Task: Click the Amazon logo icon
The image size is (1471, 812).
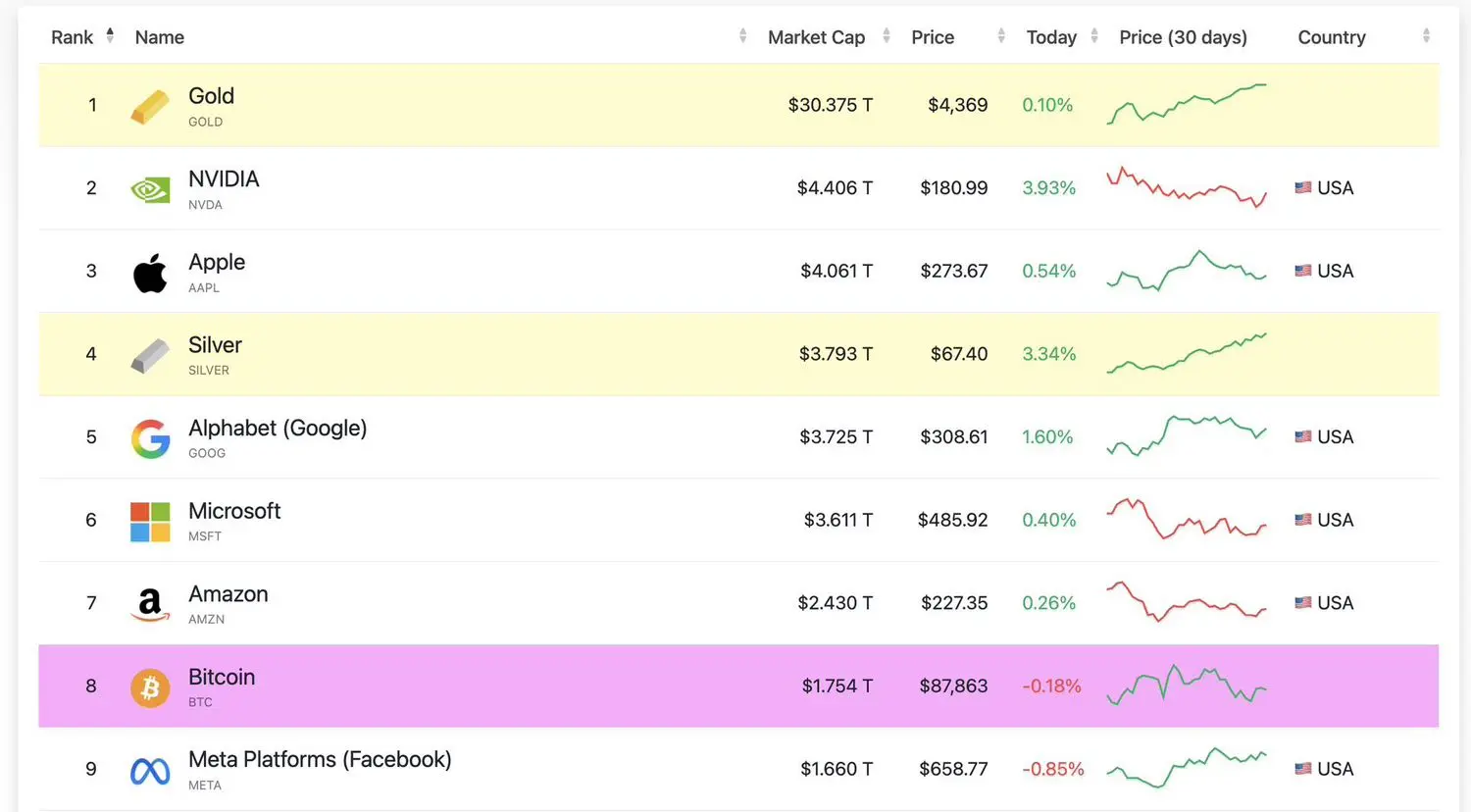Action: [150, 604]
